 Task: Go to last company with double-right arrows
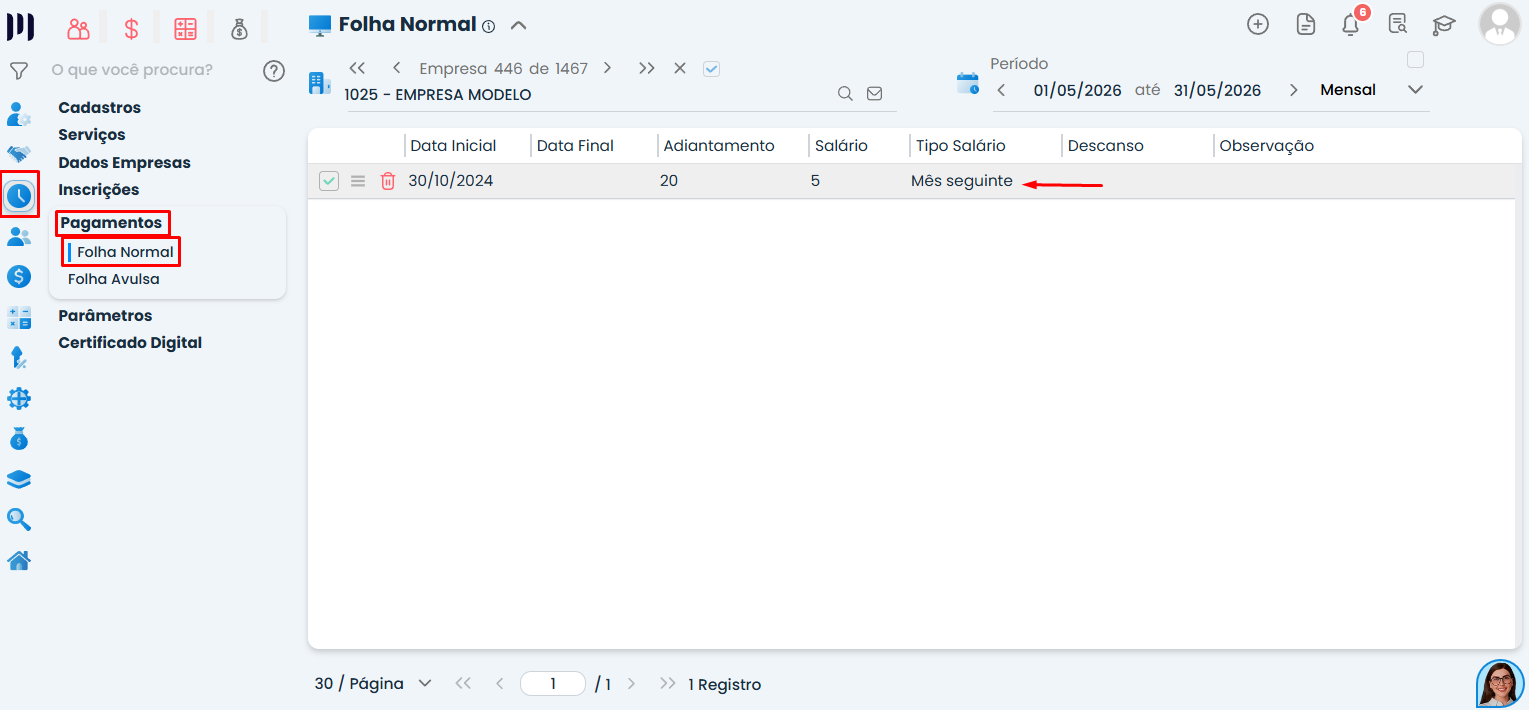point(647,68)
